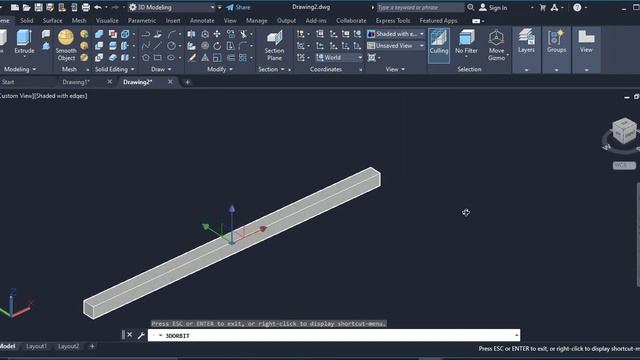
Task: Expand the Section panel dropdown
Action: click(x=271, y=69)
